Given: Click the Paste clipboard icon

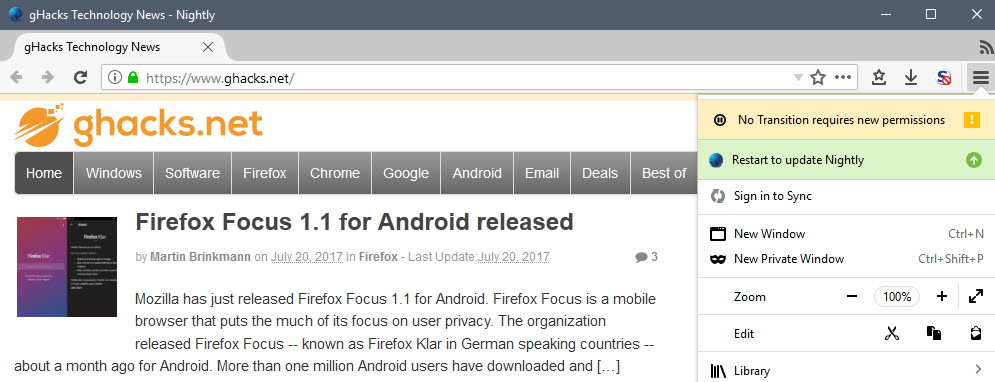Looking at the screenshot, I should 976,333.
